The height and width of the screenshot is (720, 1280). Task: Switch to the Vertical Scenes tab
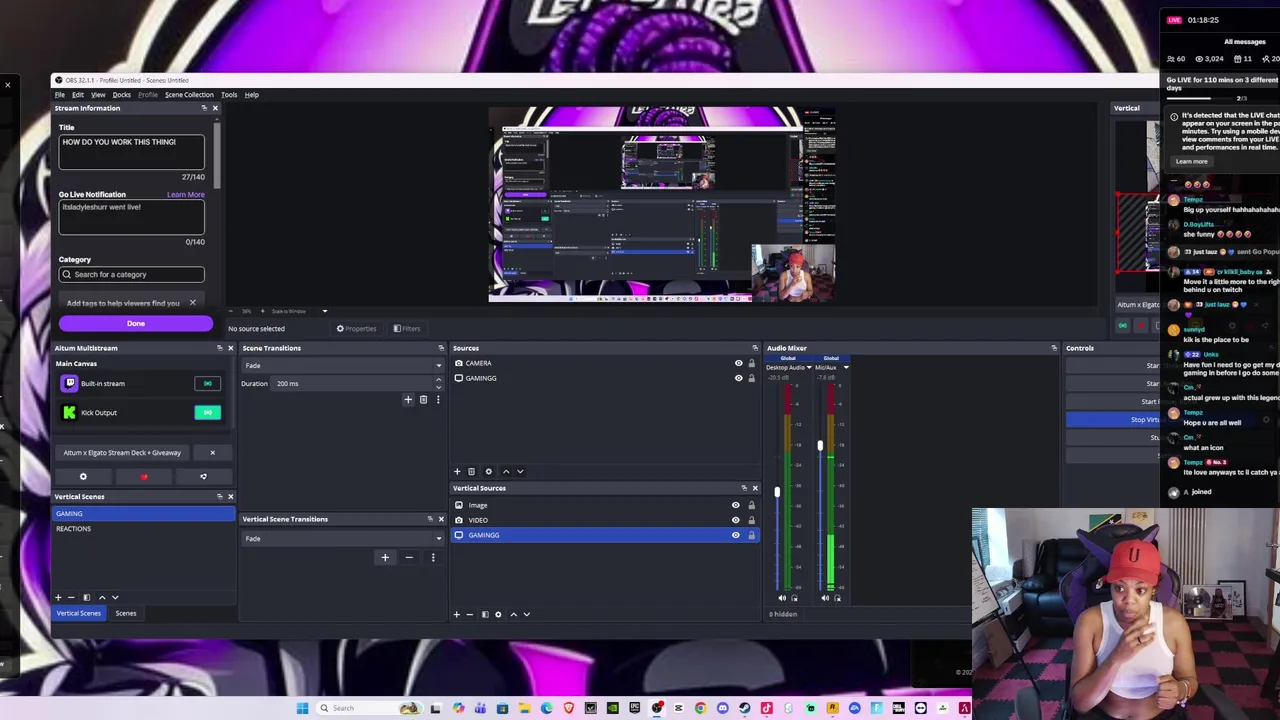pyautogui.click(x=79, y=613)
